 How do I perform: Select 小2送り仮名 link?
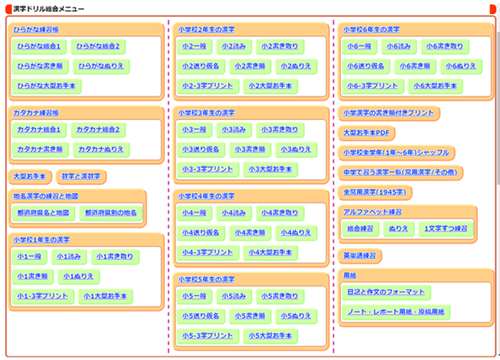(201, 66)
